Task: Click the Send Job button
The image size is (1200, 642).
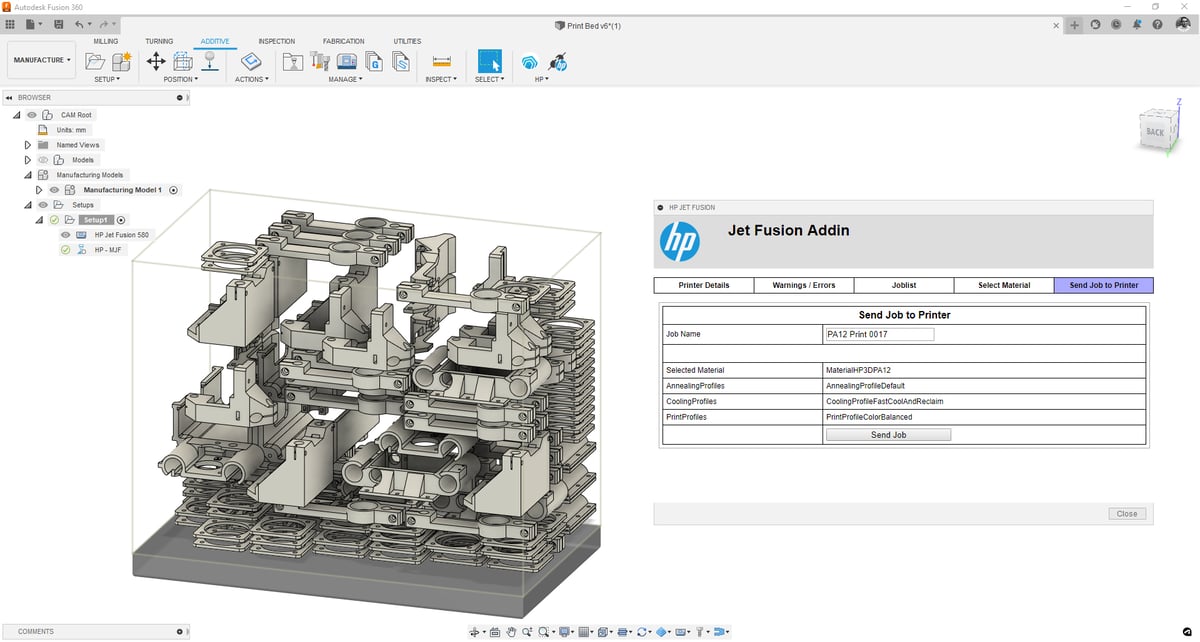Action: (888, 435)
